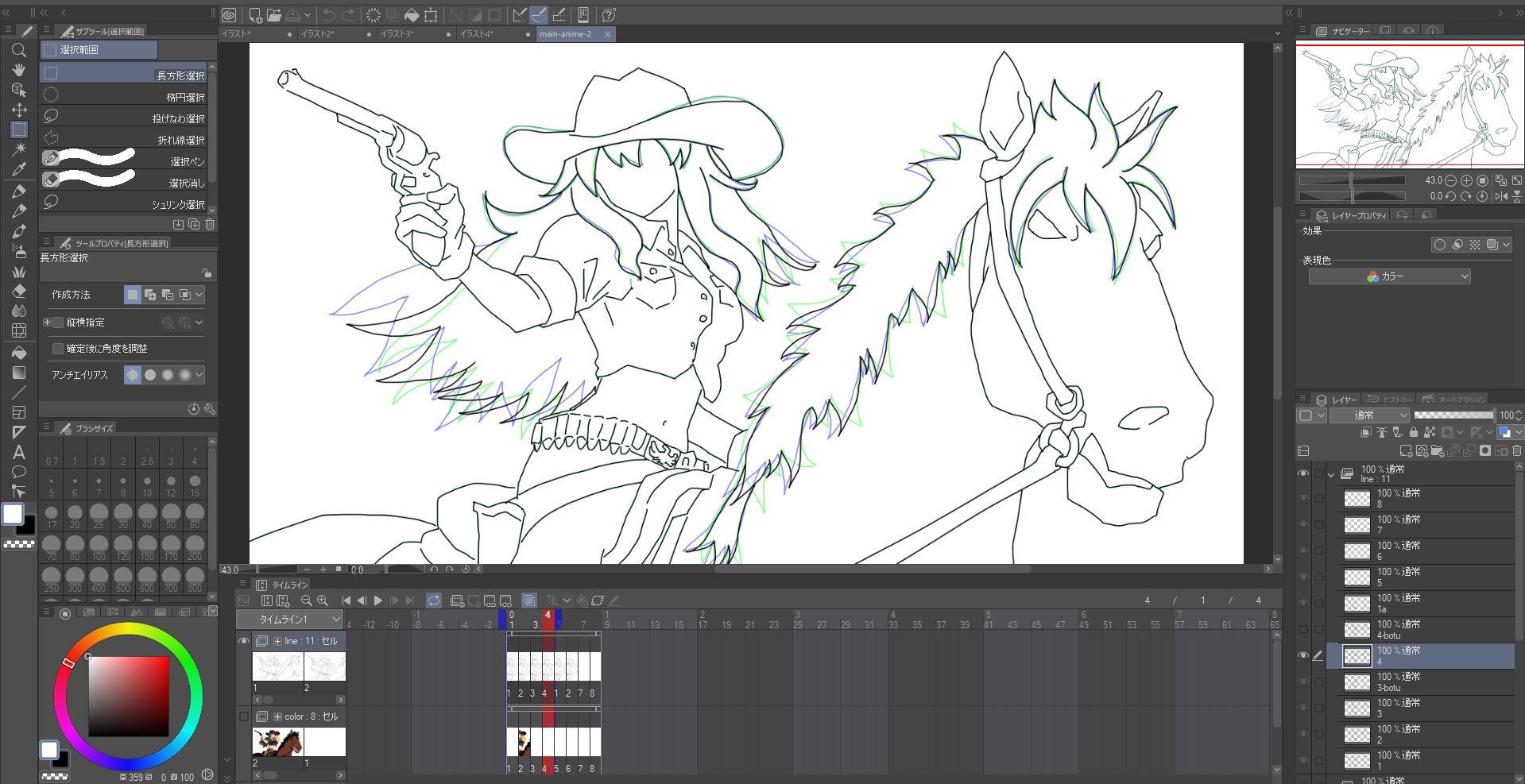
Task: Select the Eyedropper tool in the toolbar
Action: point(19,169)
